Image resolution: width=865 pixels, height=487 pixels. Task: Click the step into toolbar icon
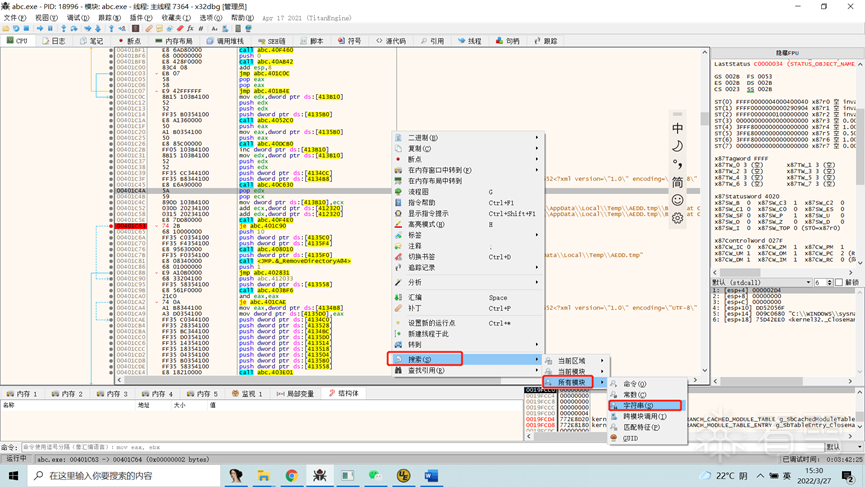pos(63,28)
